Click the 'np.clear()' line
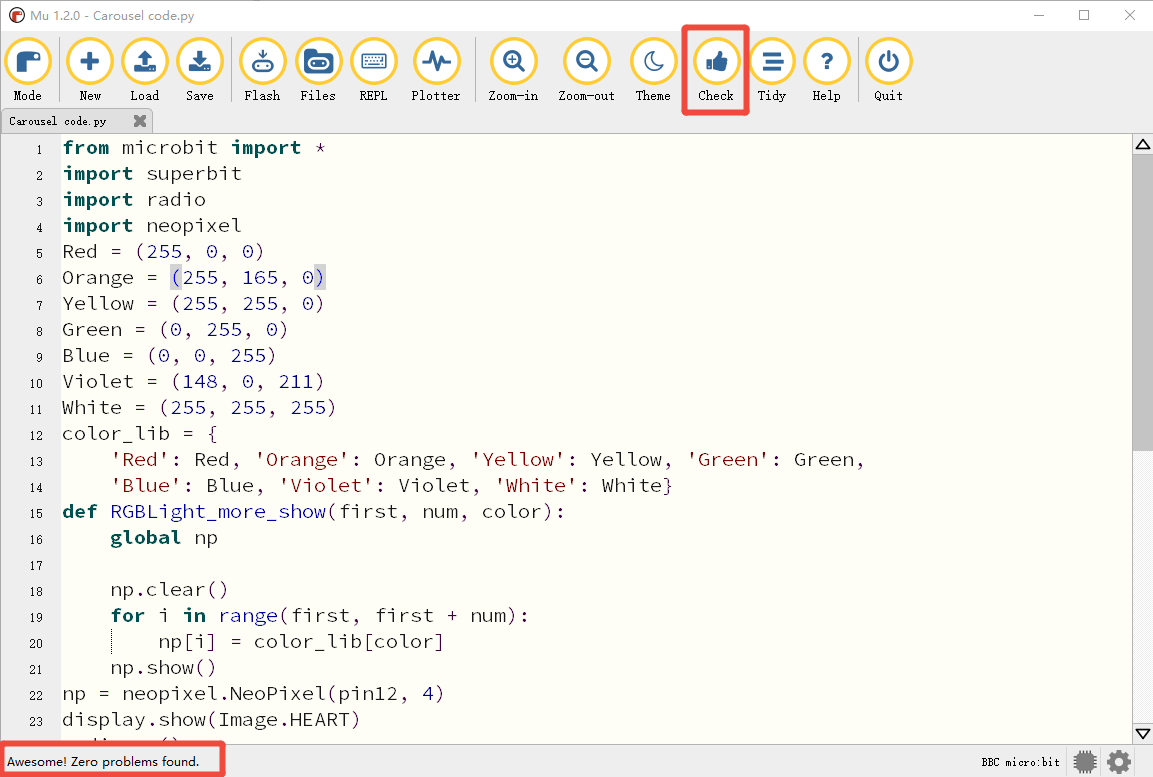The height and width of the screenshot is (777, 1153). (x=169, y=590)
